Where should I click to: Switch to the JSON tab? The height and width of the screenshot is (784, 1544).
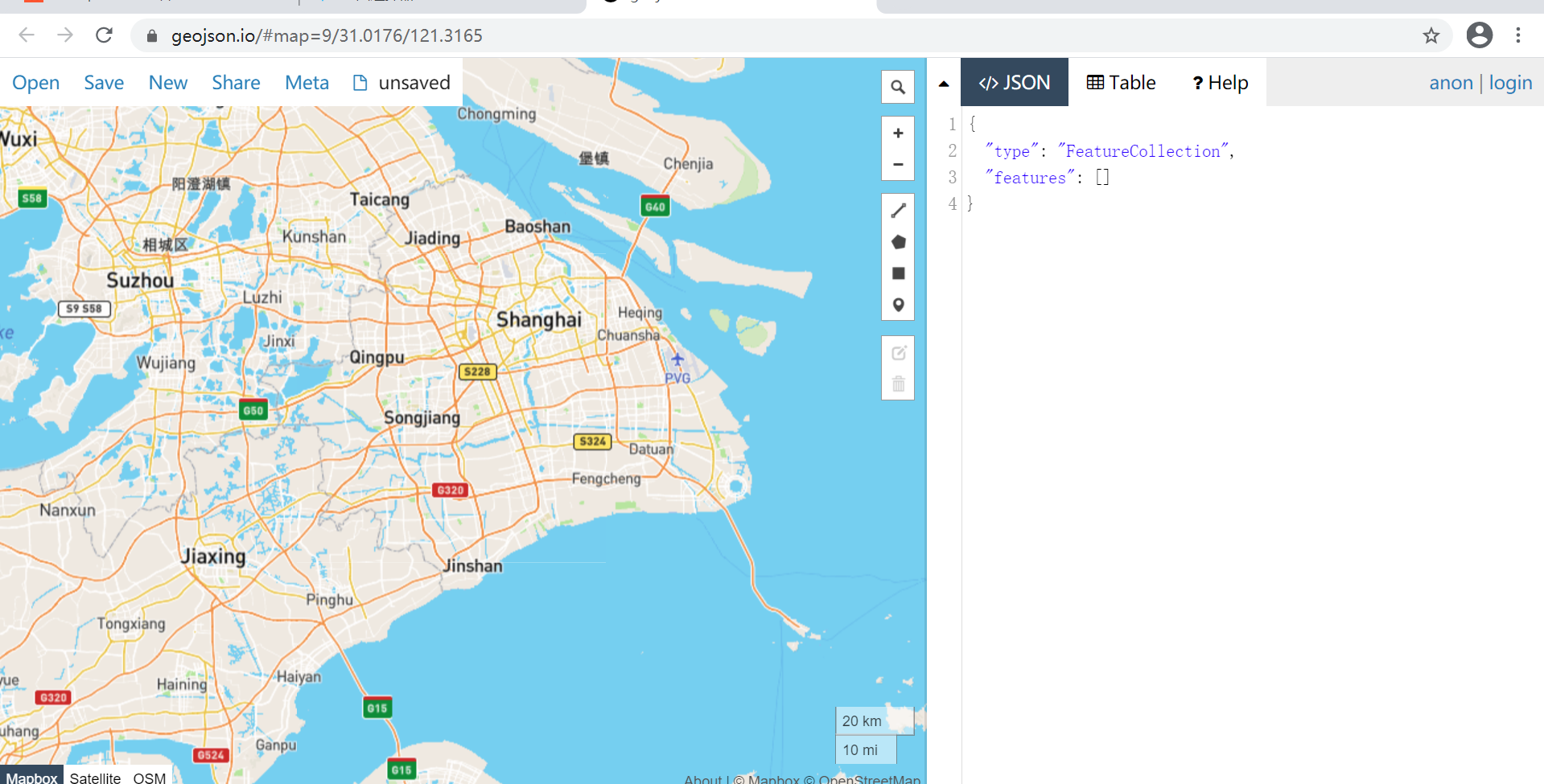pyautogui.click(x=1014, y=82)
